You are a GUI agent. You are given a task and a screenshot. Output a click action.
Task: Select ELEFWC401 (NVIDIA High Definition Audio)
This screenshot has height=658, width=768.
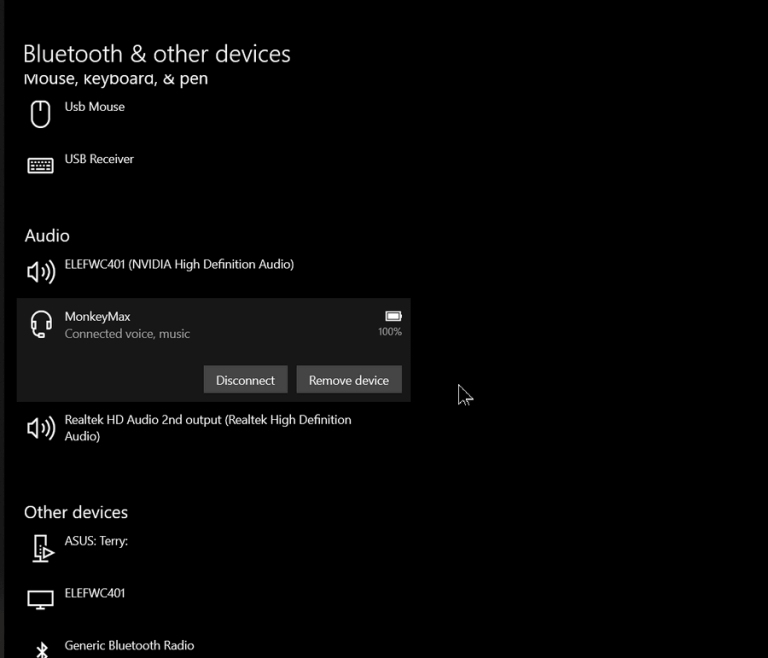(x=179, y=265)
